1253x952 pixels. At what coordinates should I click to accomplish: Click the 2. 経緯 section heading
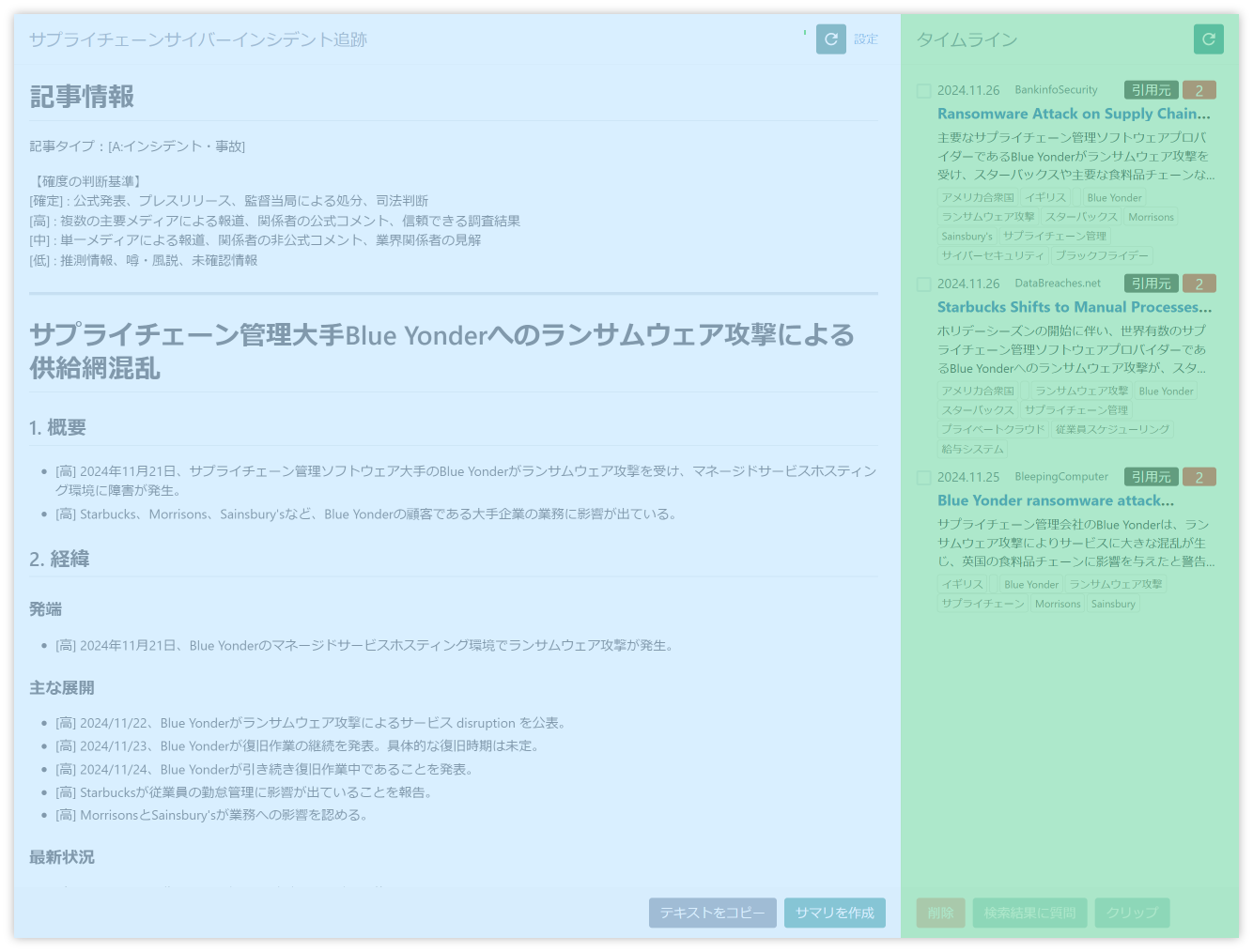tap(59, 560)
